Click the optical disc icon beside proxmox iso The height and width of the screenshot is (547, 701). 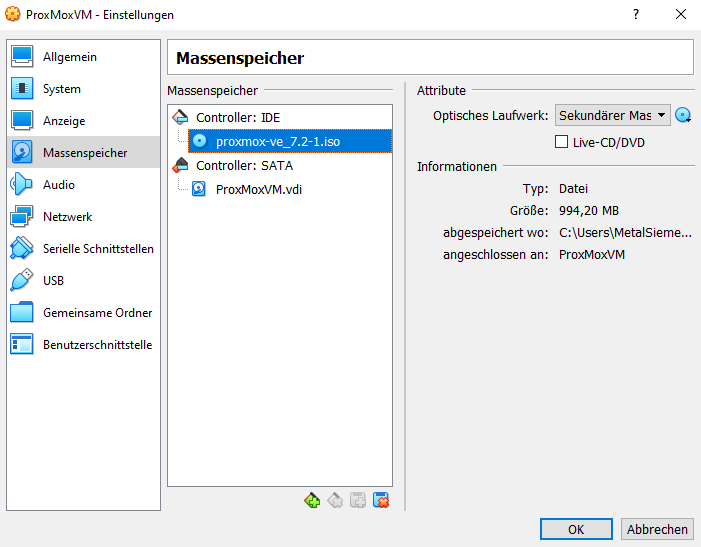point(200,141)
